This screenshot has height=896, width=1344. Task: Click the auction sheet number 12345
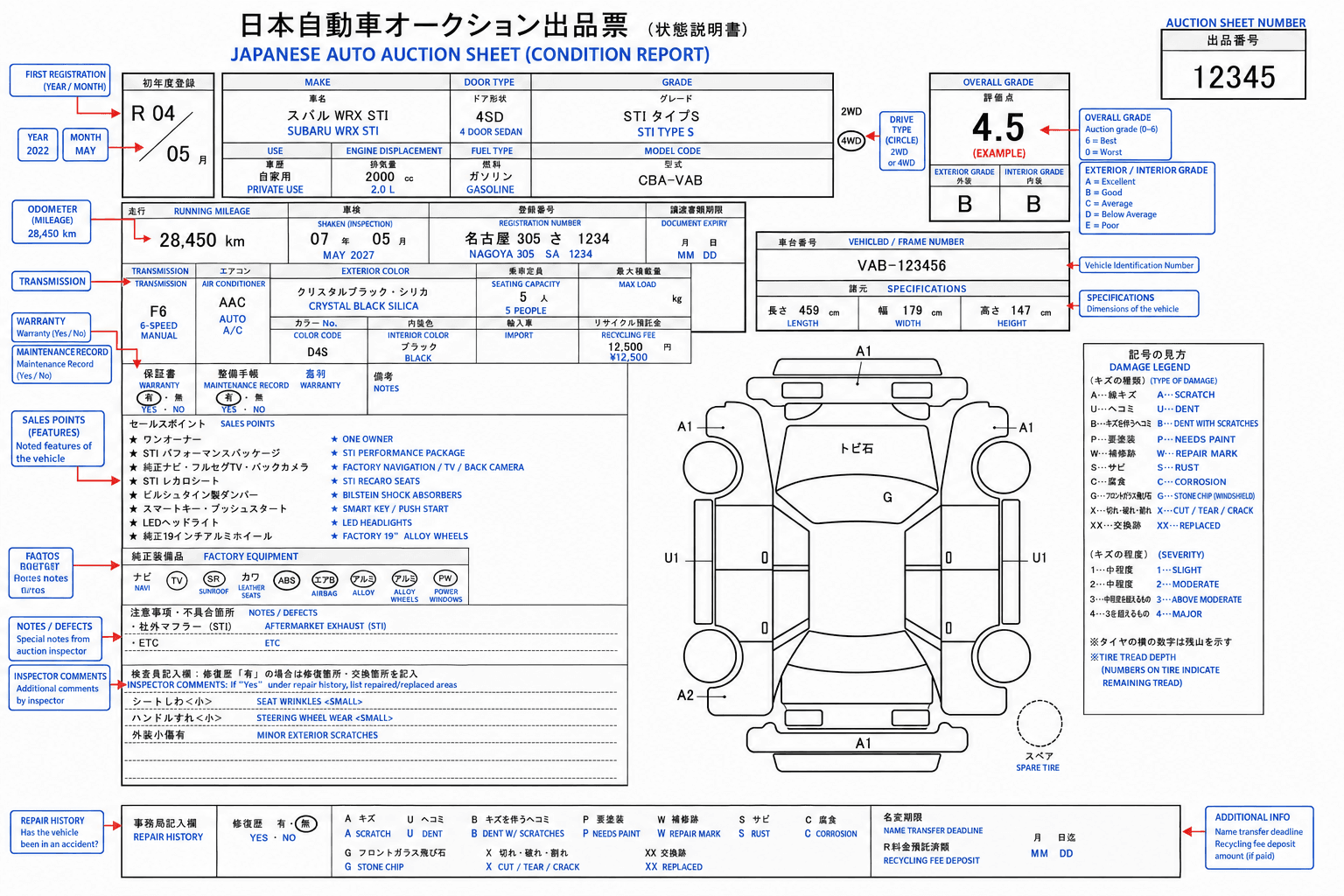pos(1234,78)
